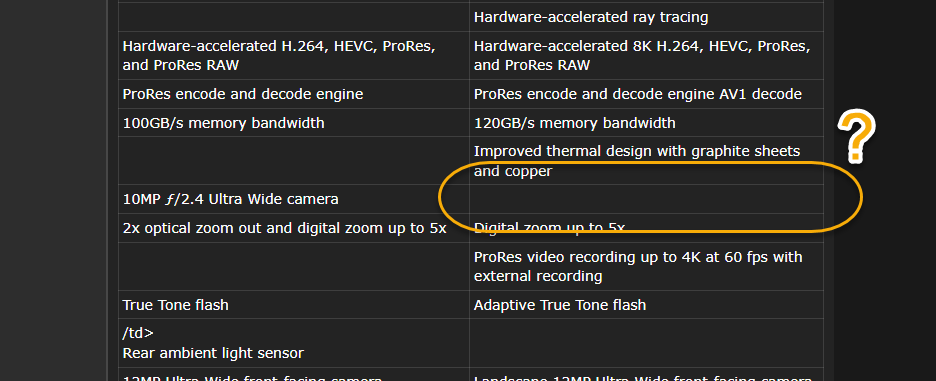Click the 'Adaptive True Tone flash' cell

(646, 305)
